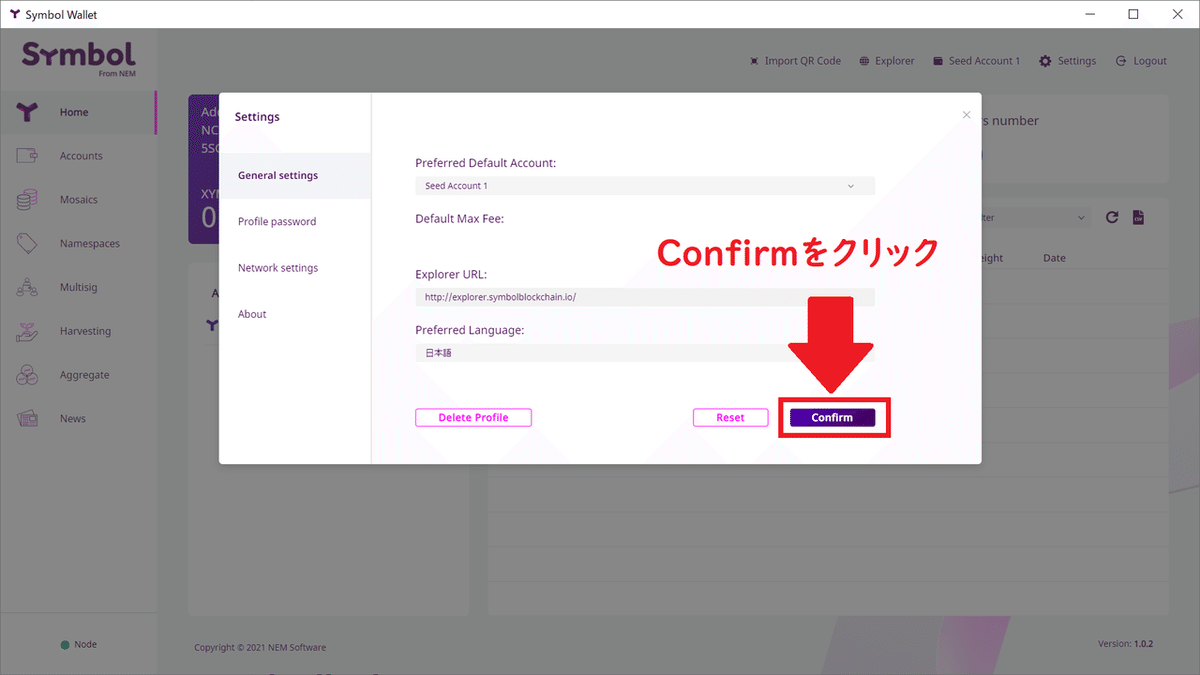Click the Explorer link in header
The image size is (1200, 675).
pyautogui.click(x=895, y=61)
